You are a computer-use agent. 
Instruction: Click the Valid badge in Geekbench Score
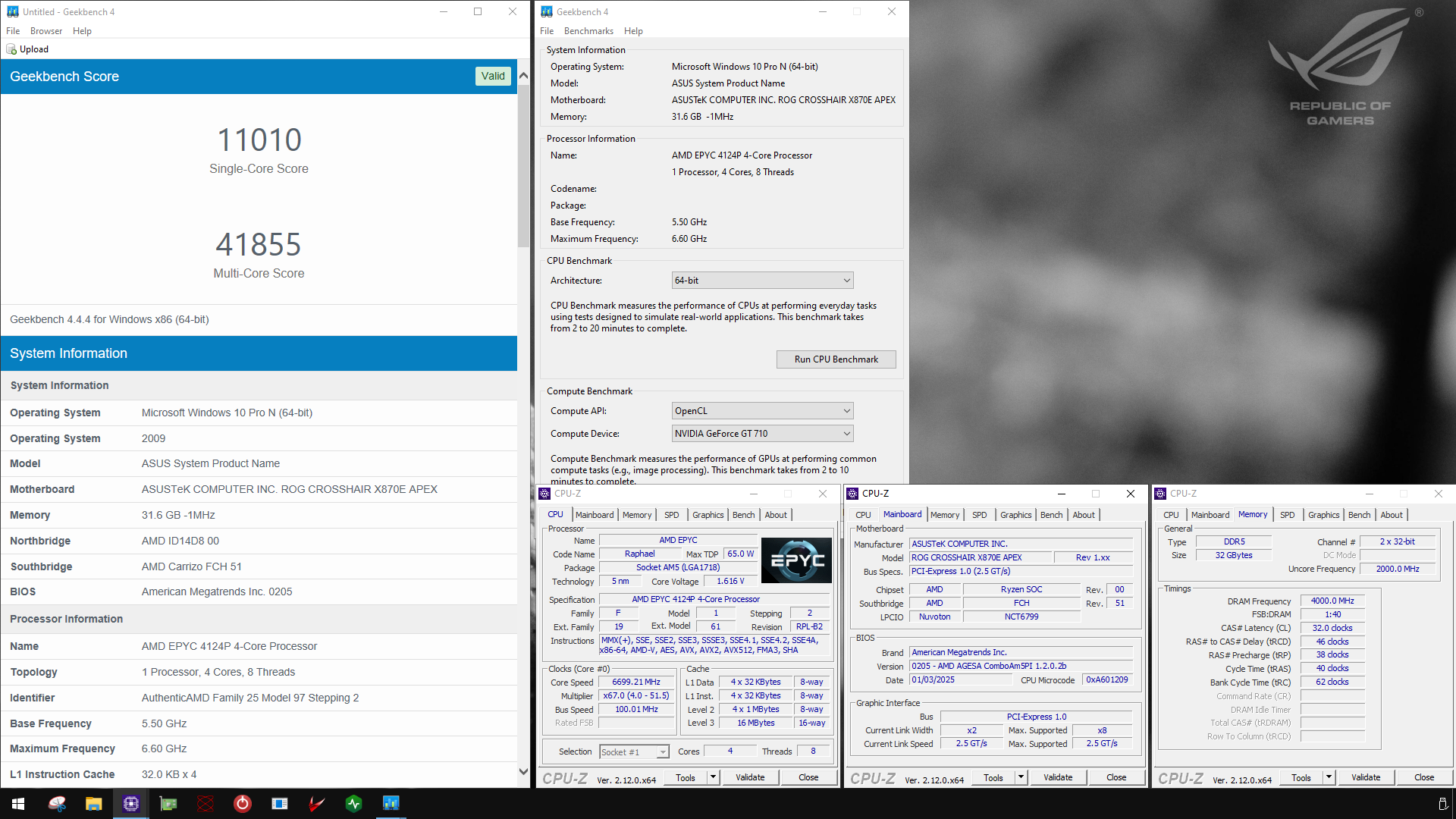493,76
